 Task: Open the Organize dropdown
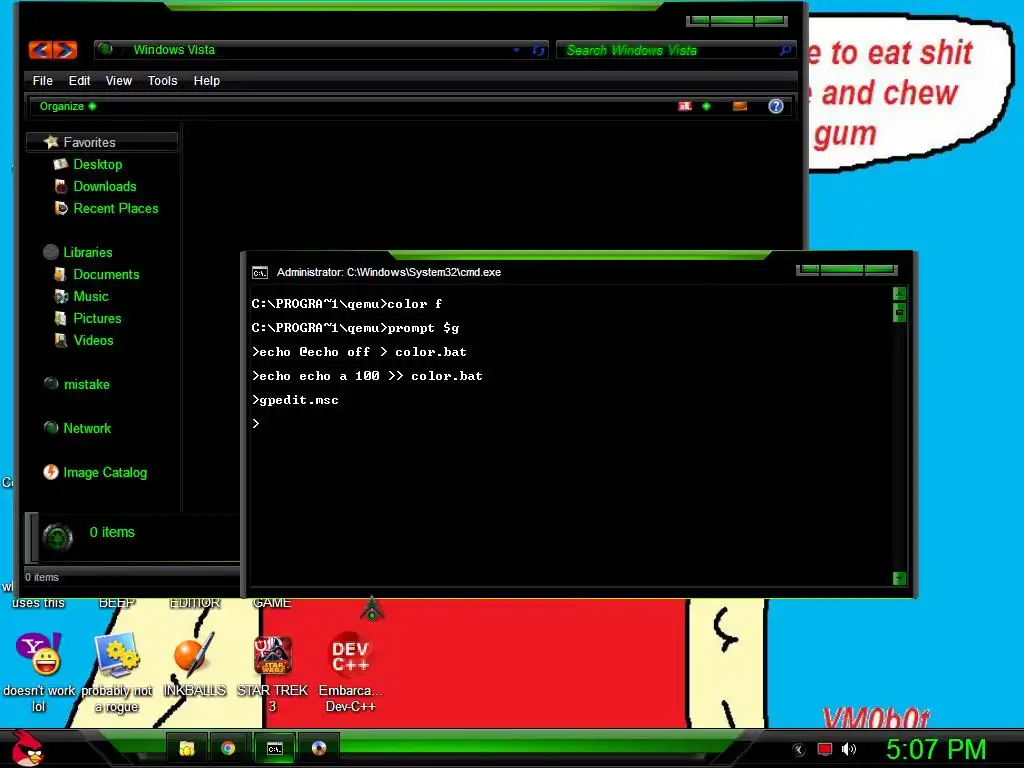click(x=67, y=106)
